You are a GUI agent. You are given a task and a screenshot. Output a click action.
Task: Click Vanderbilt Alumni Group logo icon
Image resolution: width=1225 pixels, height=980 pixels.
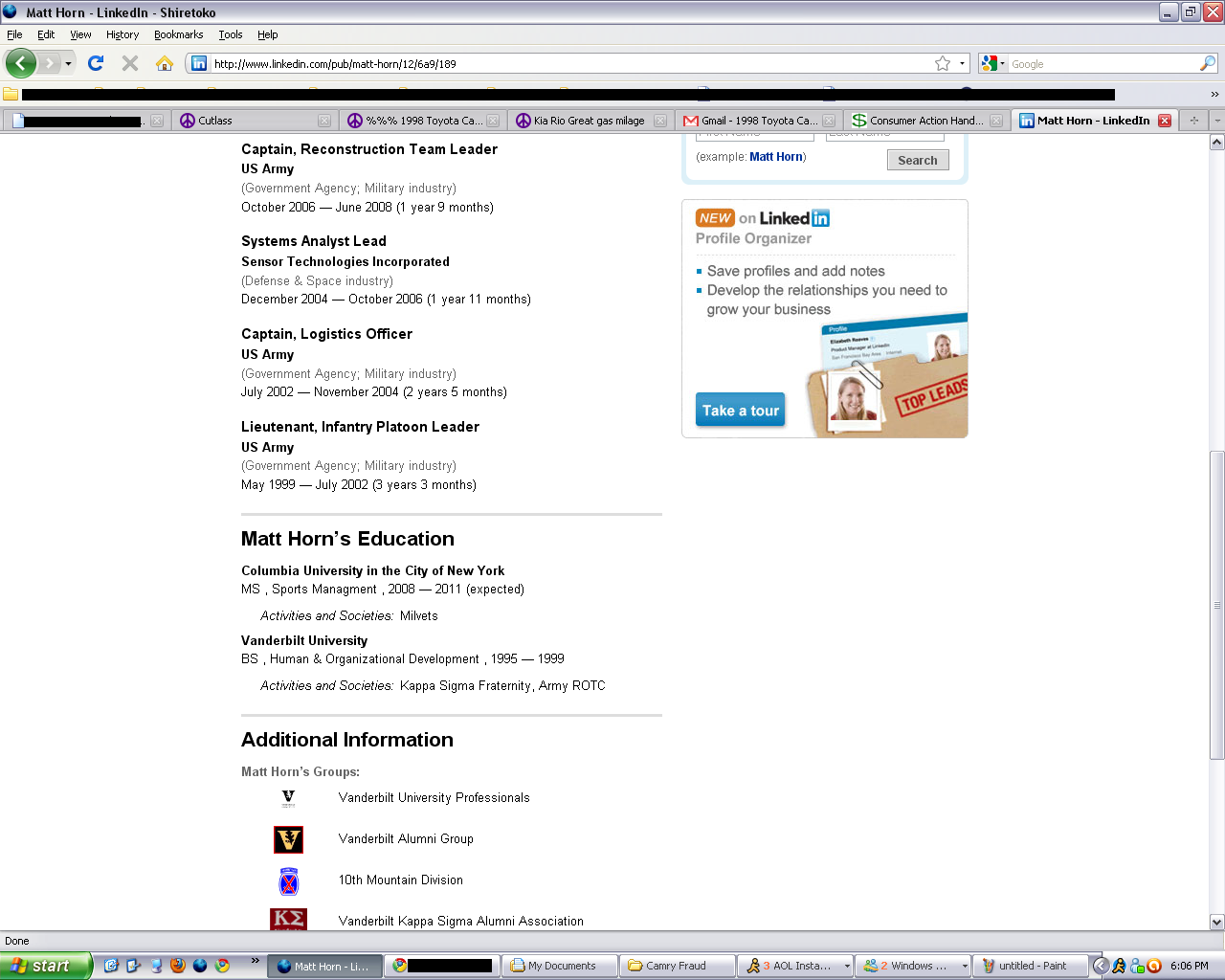(x=288, y=839)
